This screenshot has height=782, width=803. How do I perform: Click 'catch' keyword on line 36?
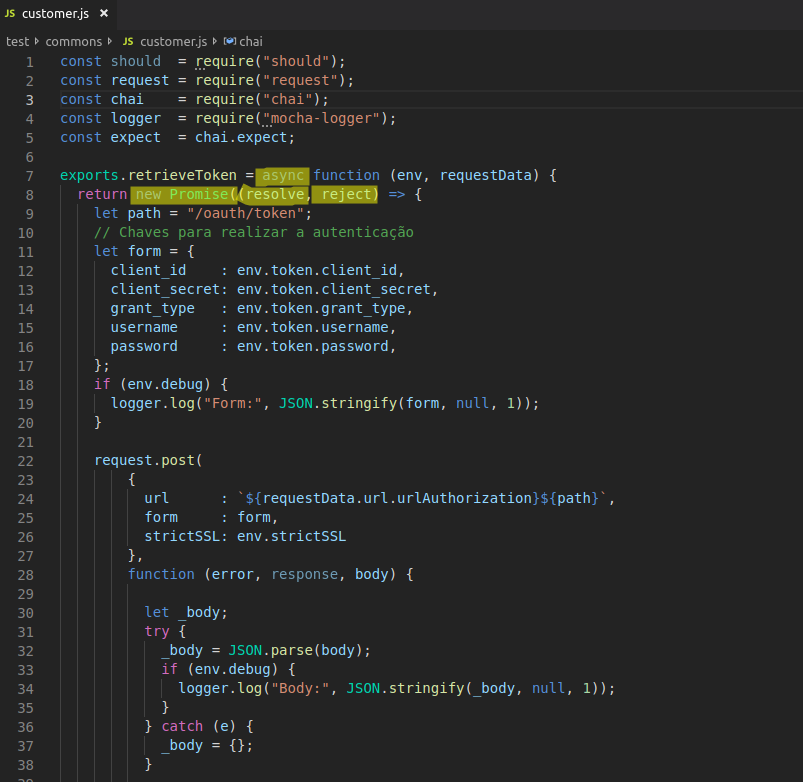coord(182,727)
